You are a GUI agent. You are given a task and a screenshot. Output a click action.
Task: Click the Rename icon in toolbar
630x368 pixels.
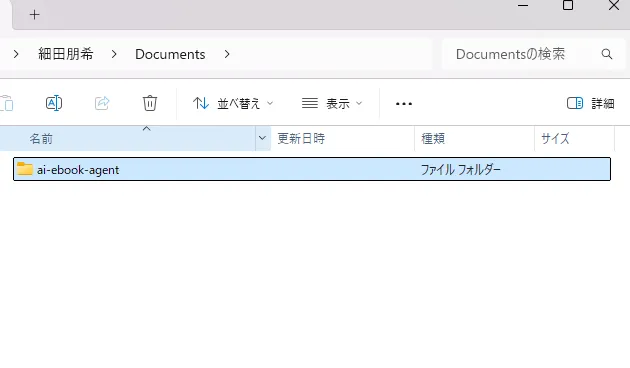coord(54,103)
